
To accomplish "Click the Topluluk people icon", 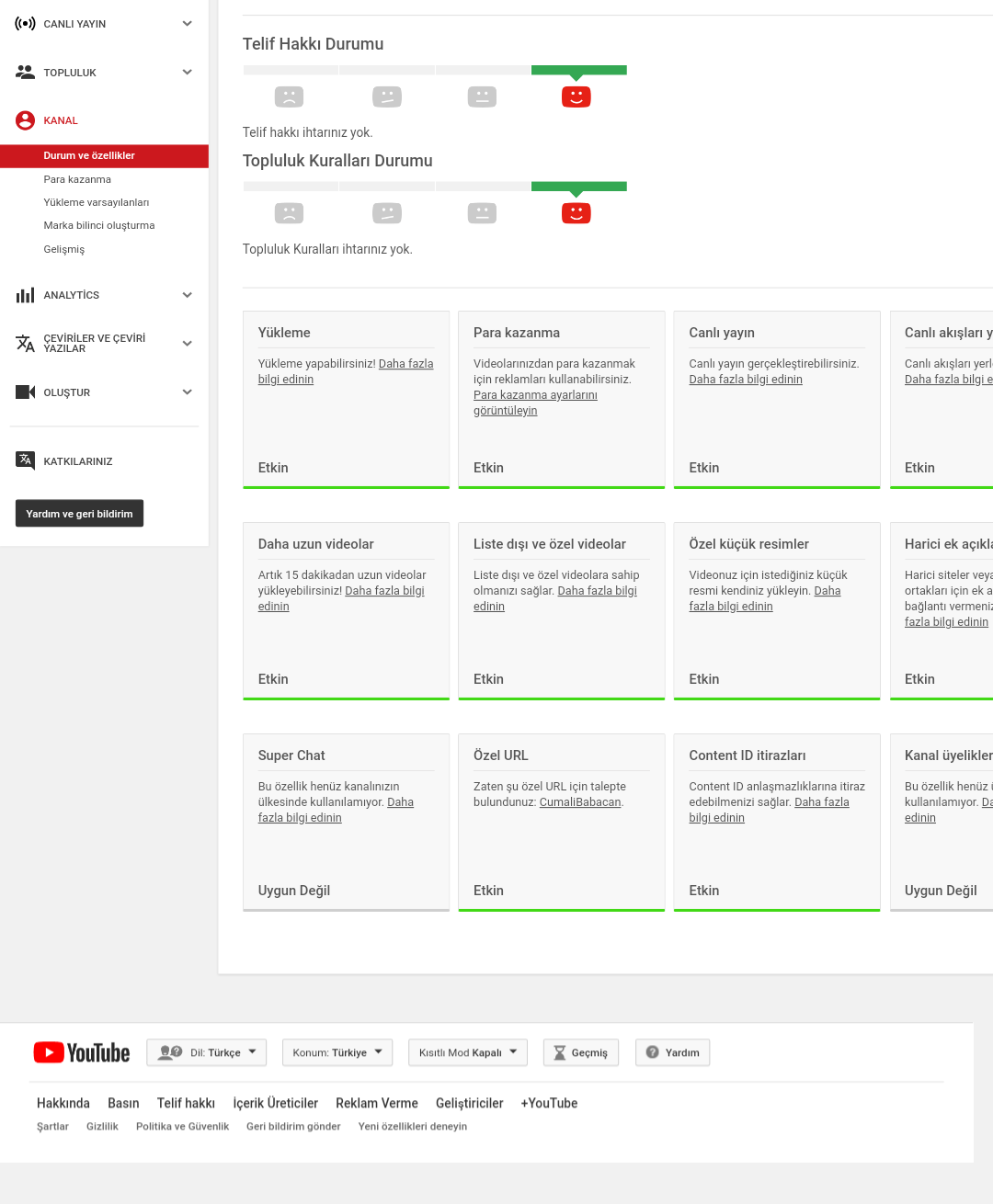I will (25, 72).
